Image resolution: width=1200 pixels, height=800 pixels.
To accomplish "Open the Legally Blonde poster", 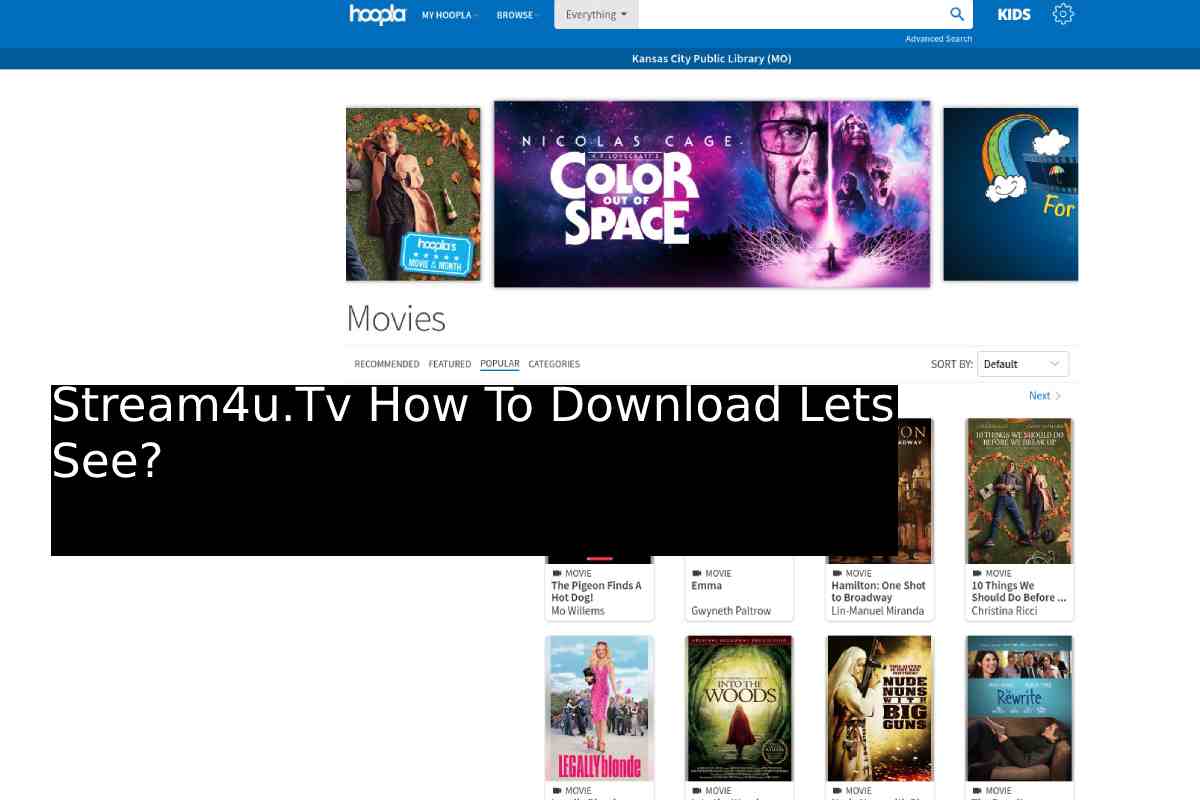I will pos(599,708).
